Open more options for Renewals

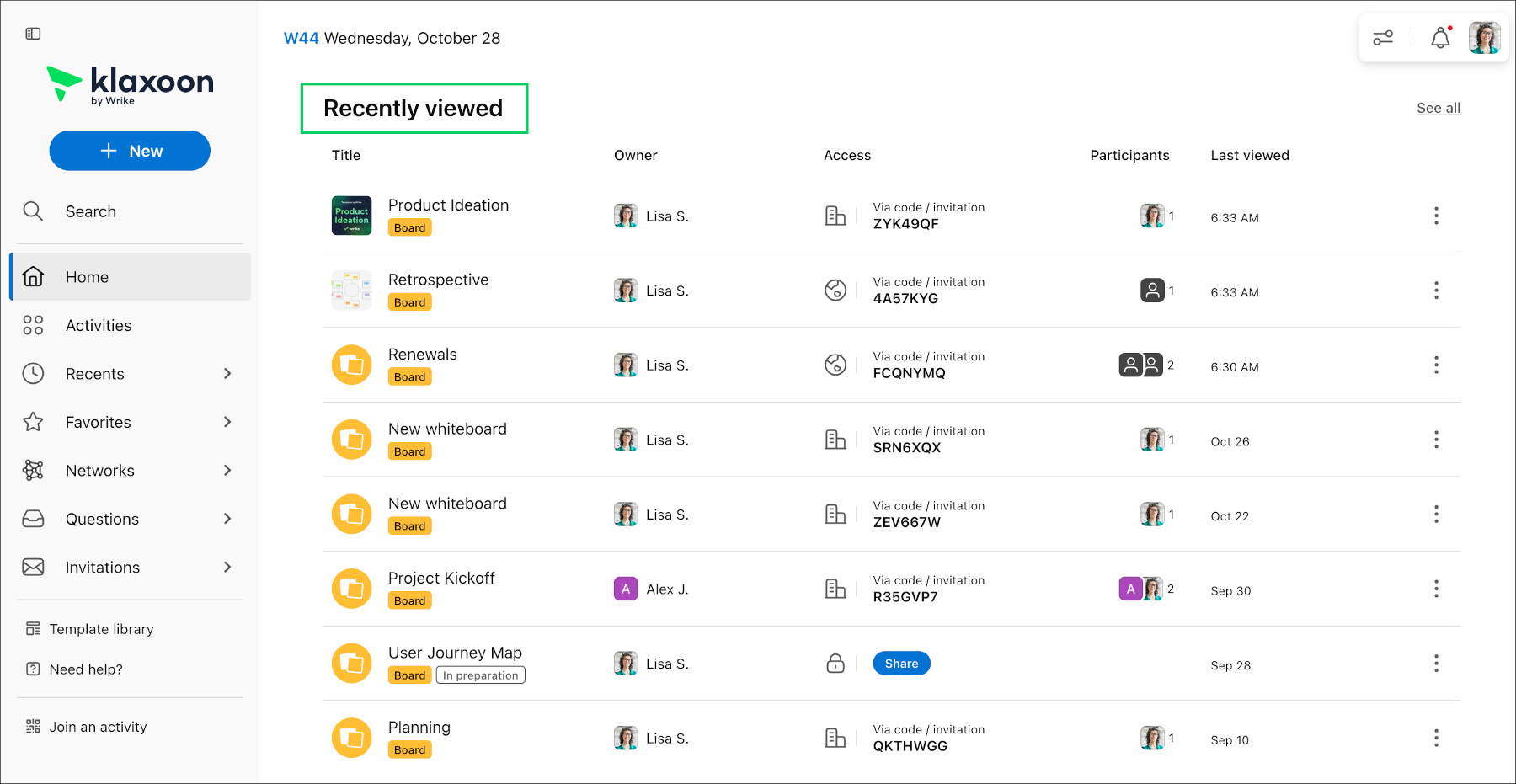1436,365
